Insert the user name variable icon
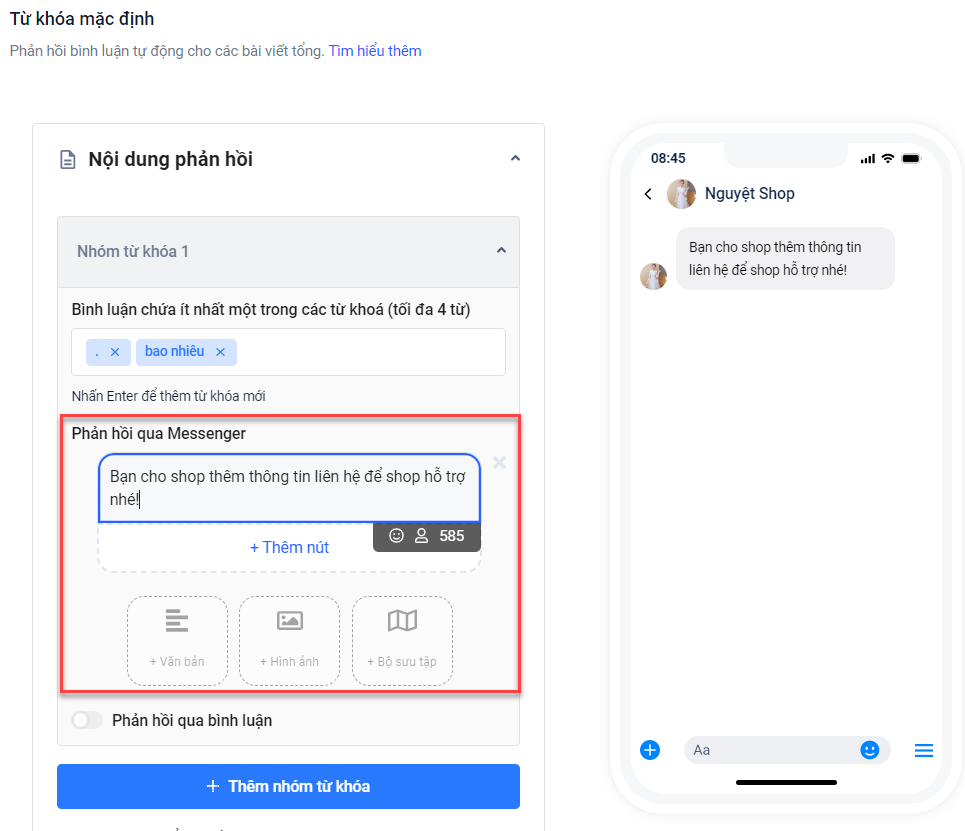The image size is (965, 831). 422,536
